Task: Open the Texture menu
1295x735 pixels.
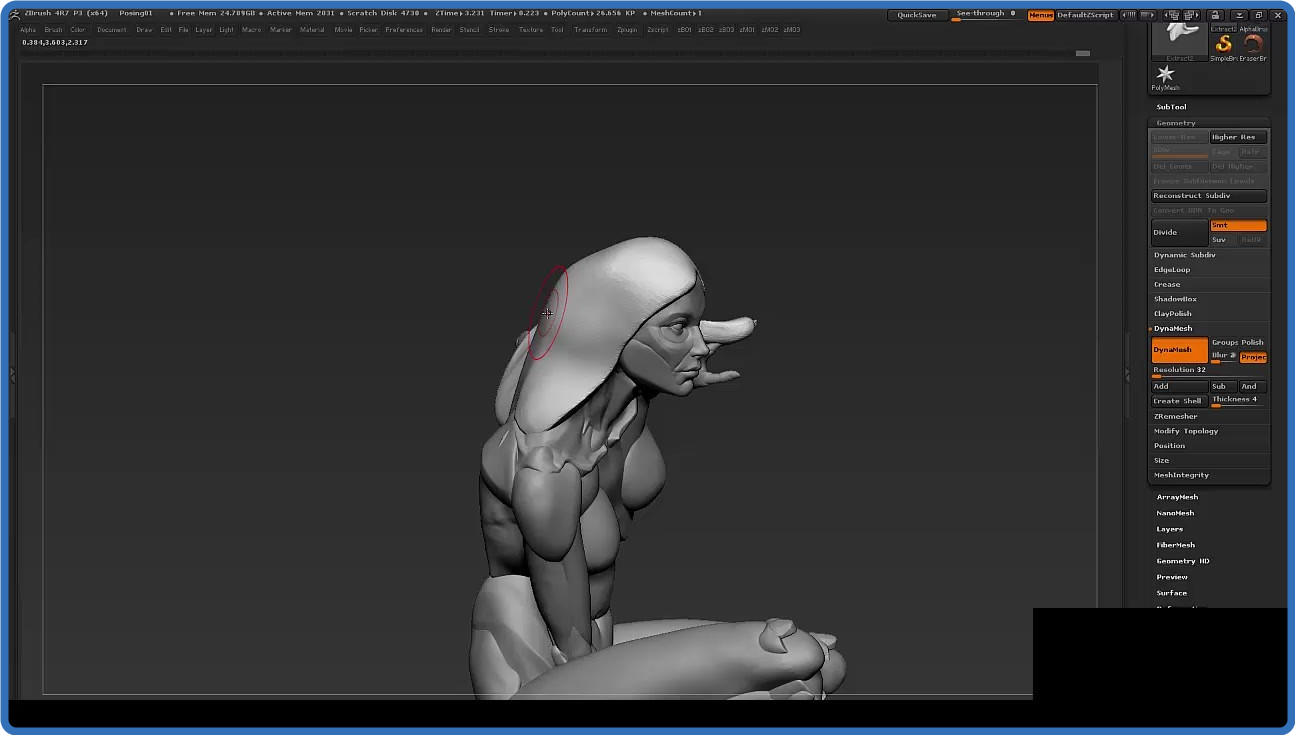Action: pyautogui.click(x=531, y=30)
